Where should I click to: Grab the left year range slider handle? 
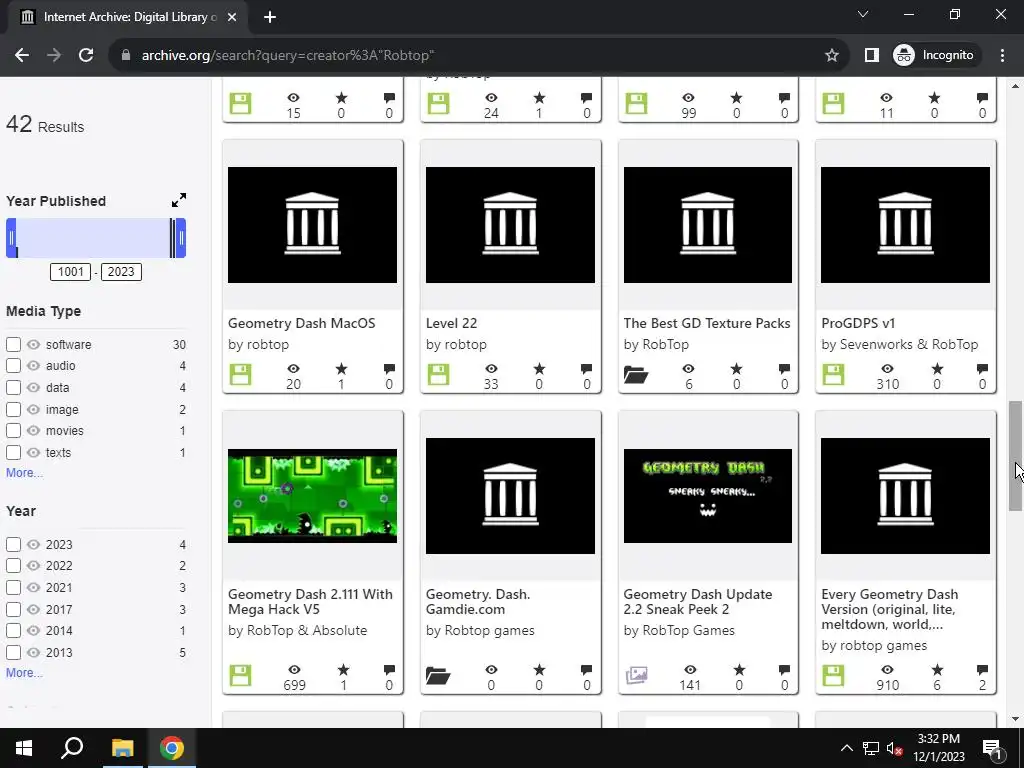click(x=11, y=238)
